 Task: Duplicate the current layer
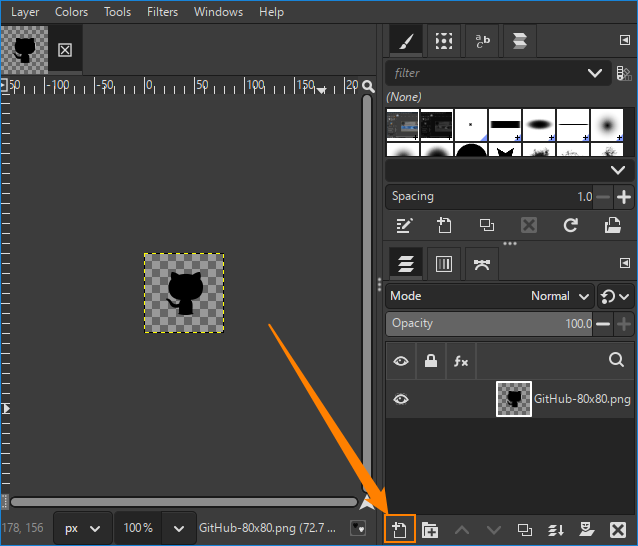coord(524,530)
